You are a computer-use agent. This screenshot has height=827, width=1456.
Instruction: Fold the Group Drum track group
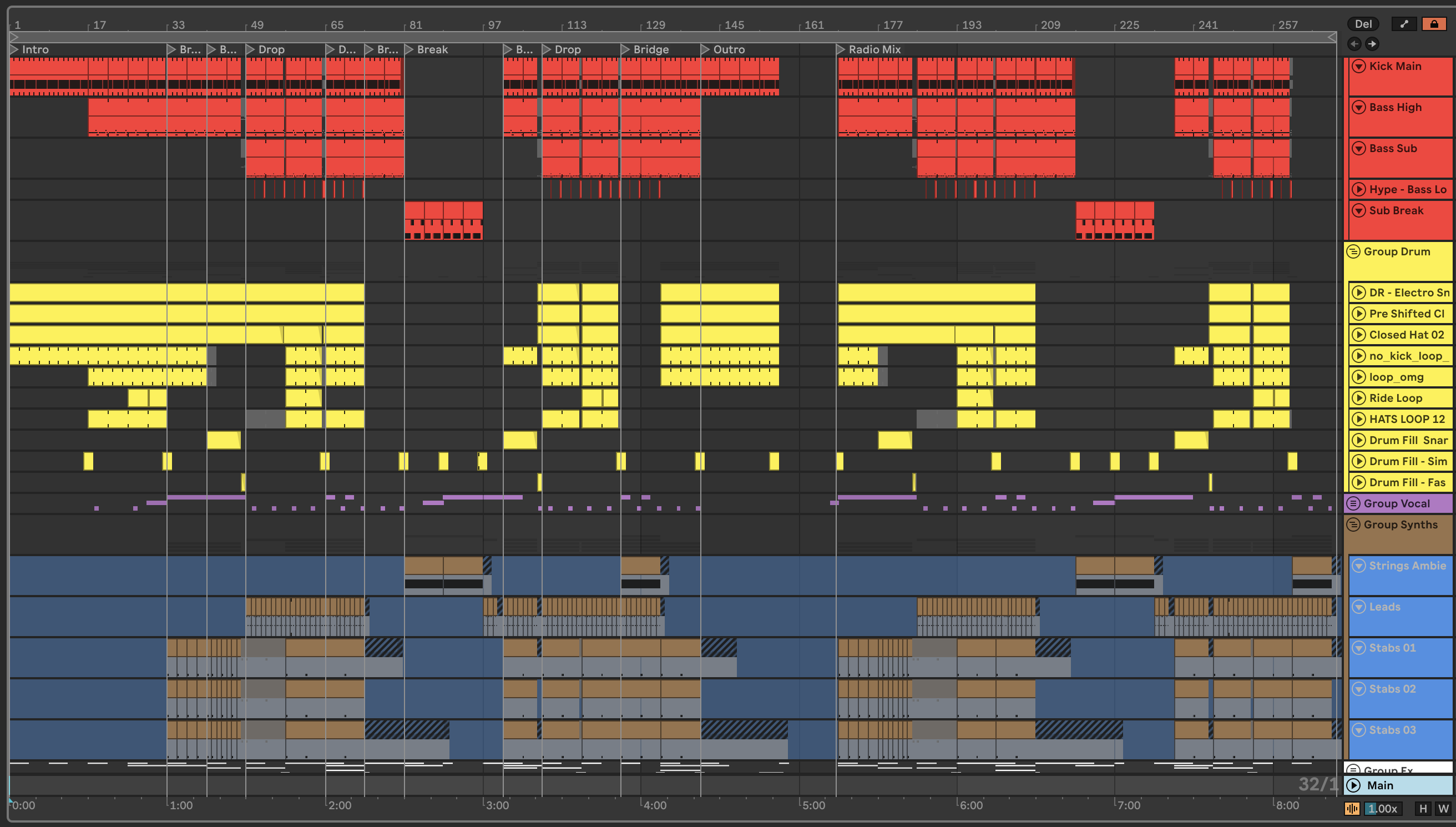(x=1353, y=251)
